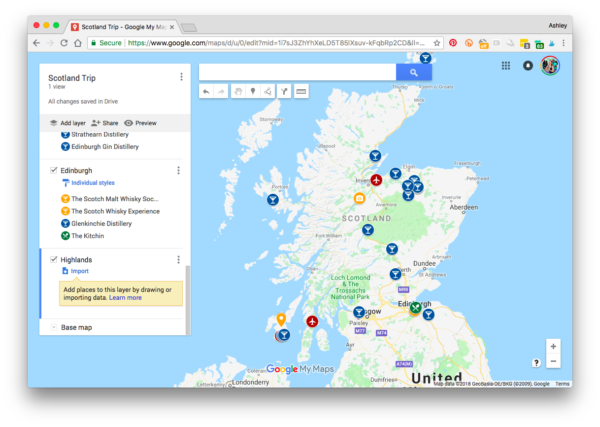
Task: Select the Measure distances ruler tool
Action: point(301,91)
